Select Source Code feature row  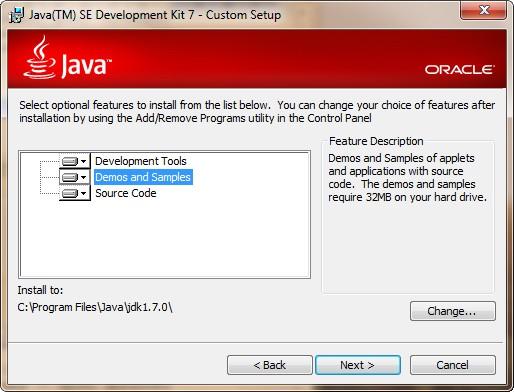pyautogui.click(x=126, y=193)
